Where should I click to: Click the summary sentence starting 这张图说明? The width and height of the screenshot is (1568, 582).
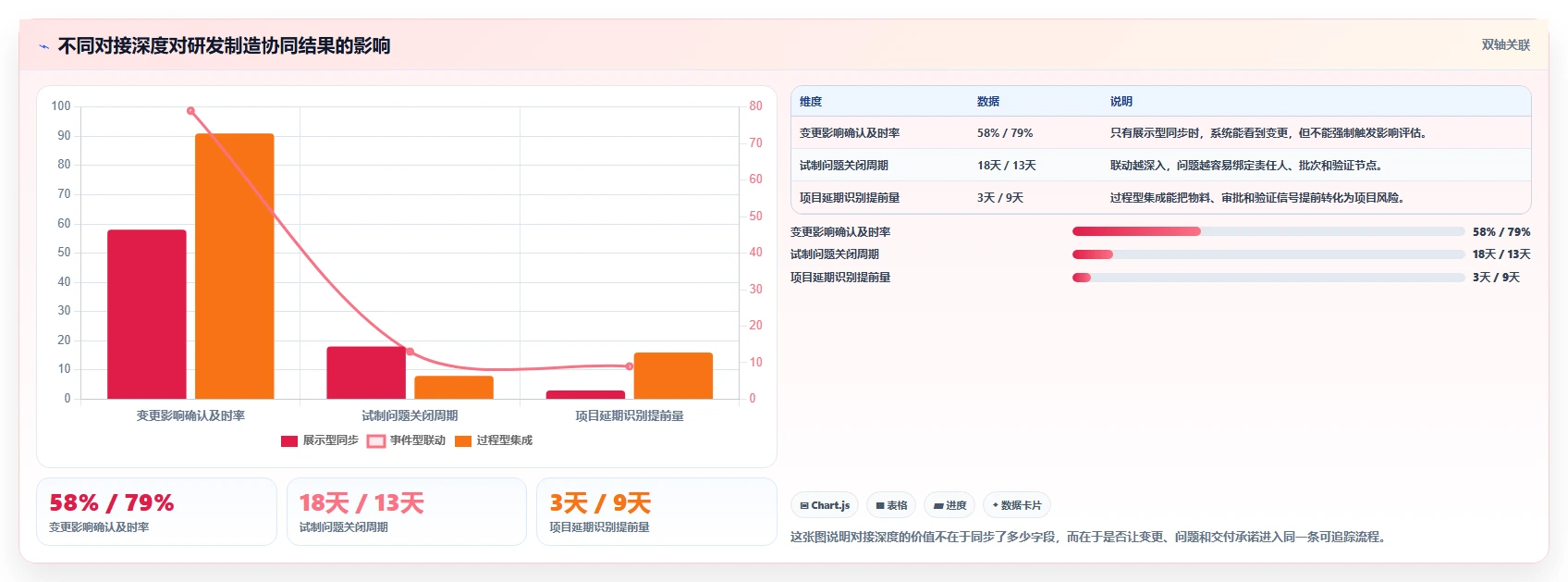[1091, 537]
